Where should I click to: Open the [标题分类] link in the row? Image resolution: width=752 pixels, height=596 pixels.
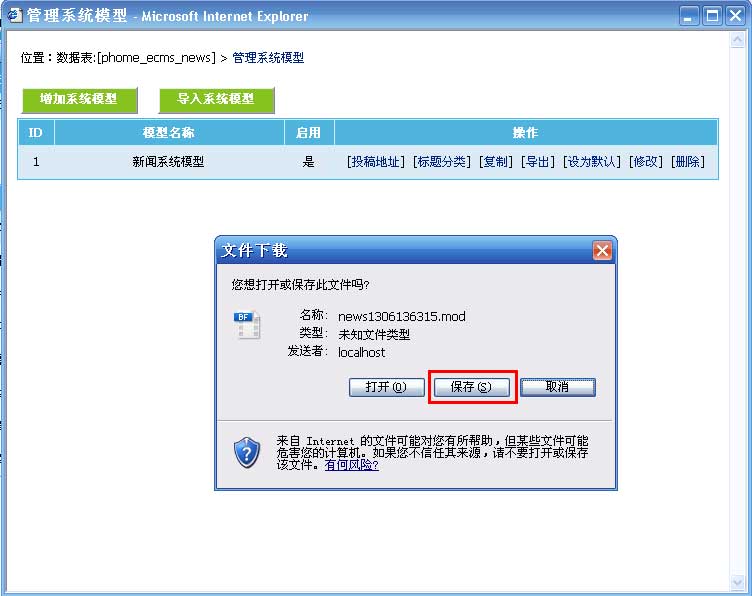442,161
